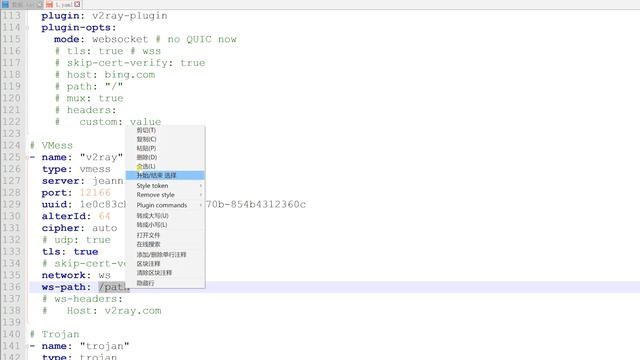
Task: Click the '# custom: value' comment
Action: pos(108,122)
